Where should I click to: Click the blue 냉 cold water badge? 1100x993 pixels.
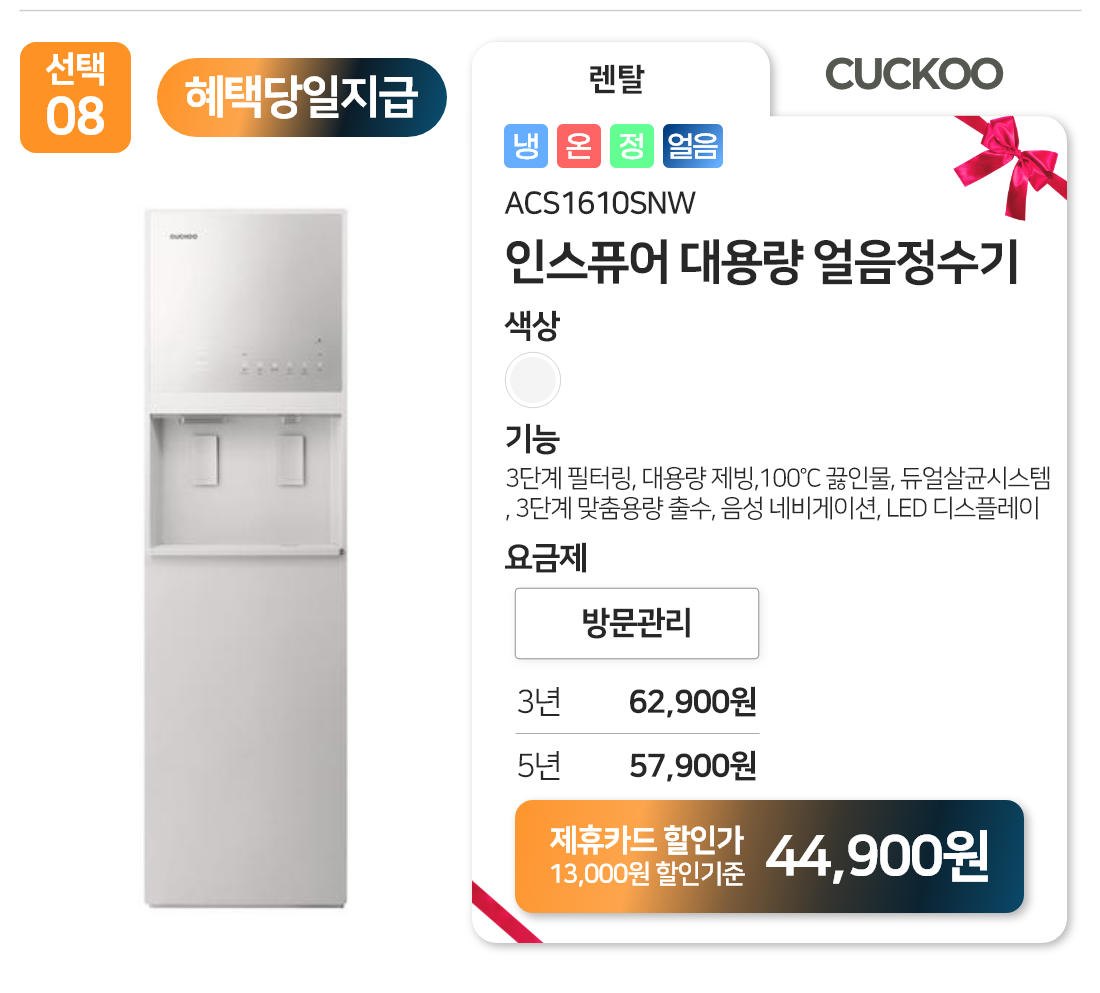point(525,146)
